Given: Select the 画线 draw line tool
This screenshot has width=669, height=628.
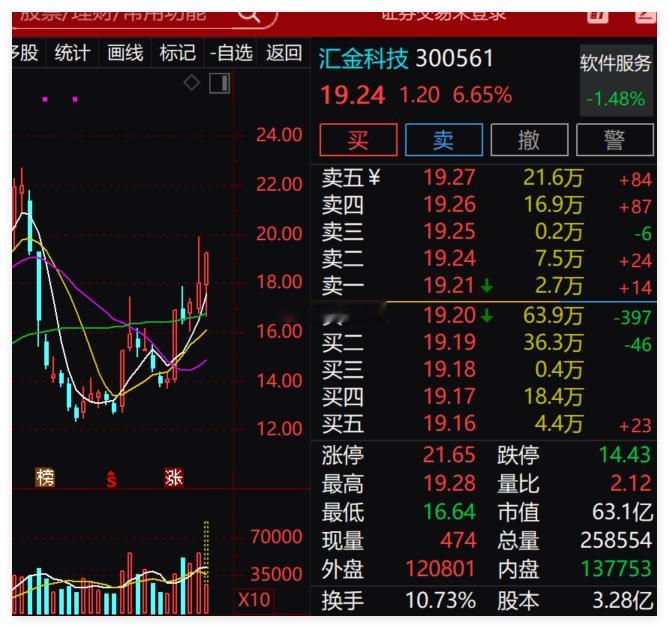Looking at the screenshot, I should [125, 53].
